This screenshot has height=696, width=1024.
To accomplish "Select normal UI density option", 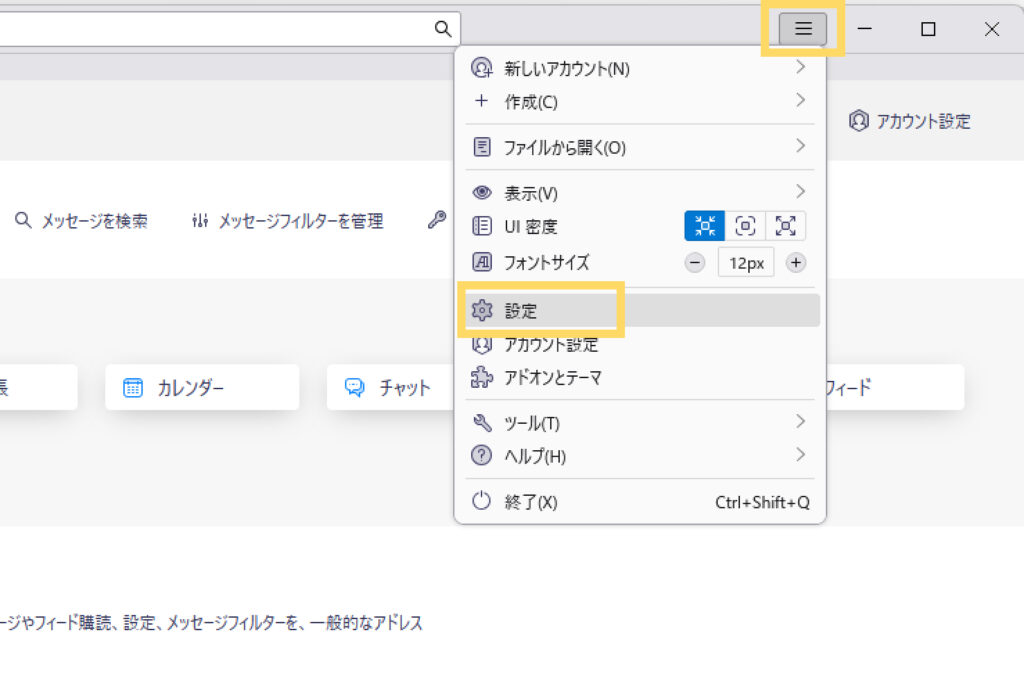I will [745, 226].
